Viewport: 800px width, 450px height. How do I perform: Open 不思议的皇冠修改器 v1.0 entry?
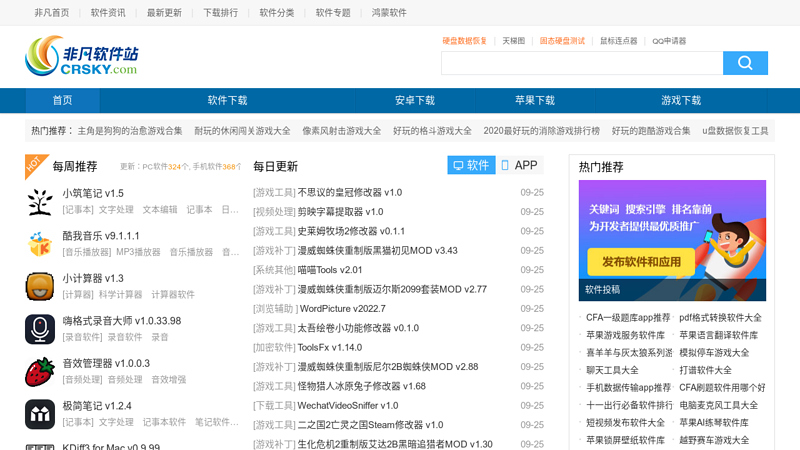point(349,192)
